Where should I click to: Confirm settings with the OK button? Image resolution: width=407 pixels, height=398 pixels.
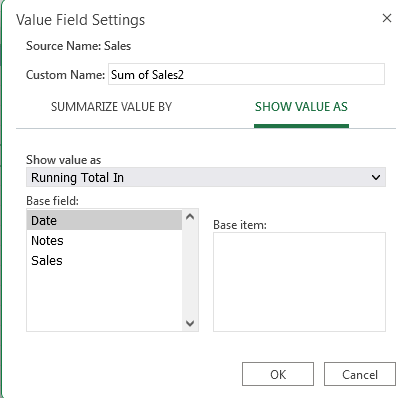coord(278,374)
